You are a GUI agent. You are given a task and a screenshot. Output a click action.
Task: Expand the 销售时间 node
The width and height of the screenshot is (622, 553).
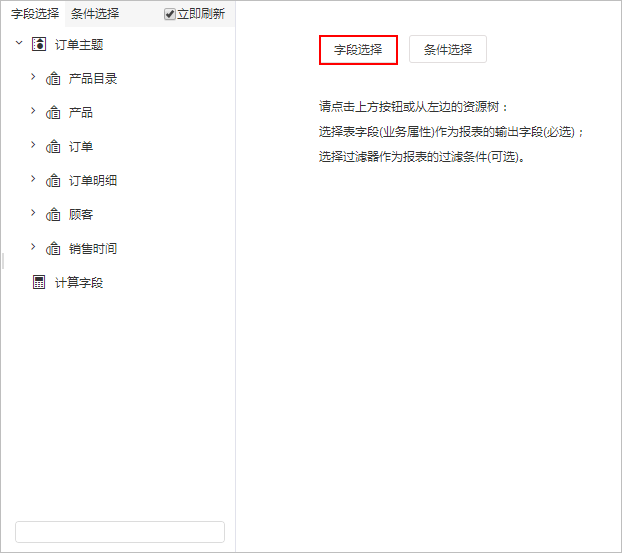[33, 247]
